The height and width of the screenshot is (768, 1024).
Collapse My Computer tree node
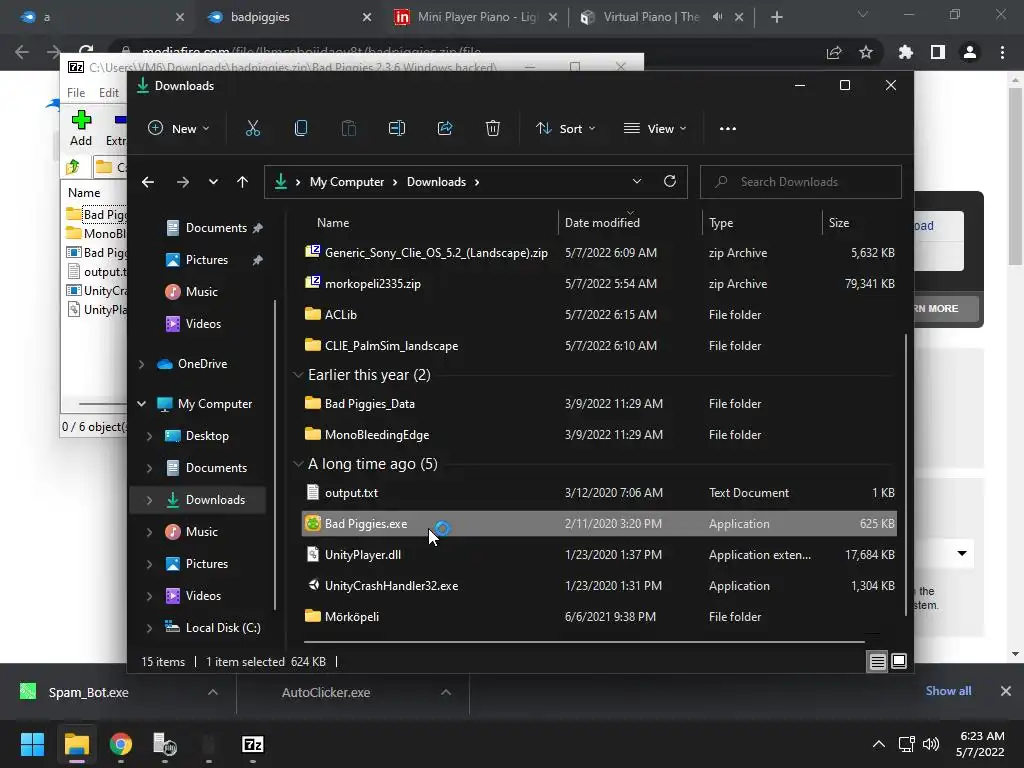pyautogui.click(x=141, y=404)
